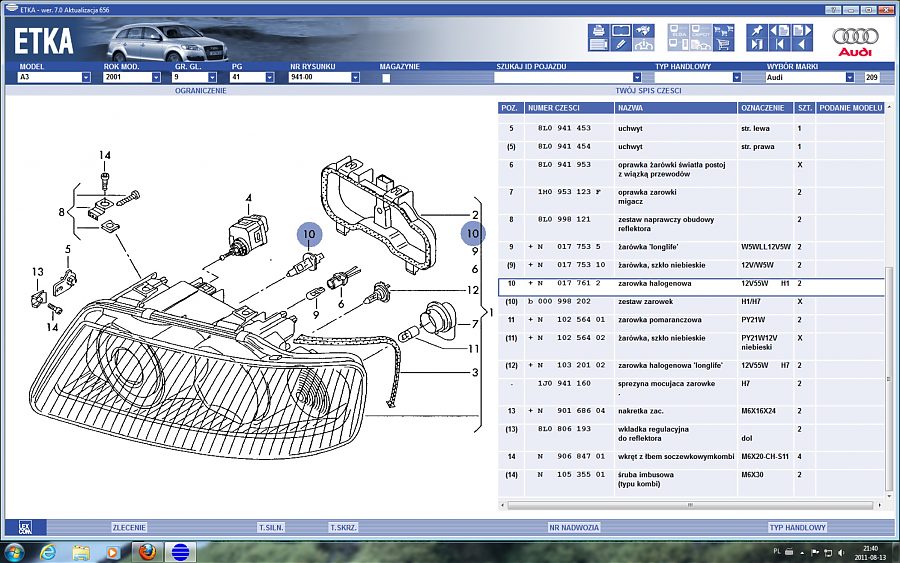Go to the previous illustration page icon

[779, 30]
